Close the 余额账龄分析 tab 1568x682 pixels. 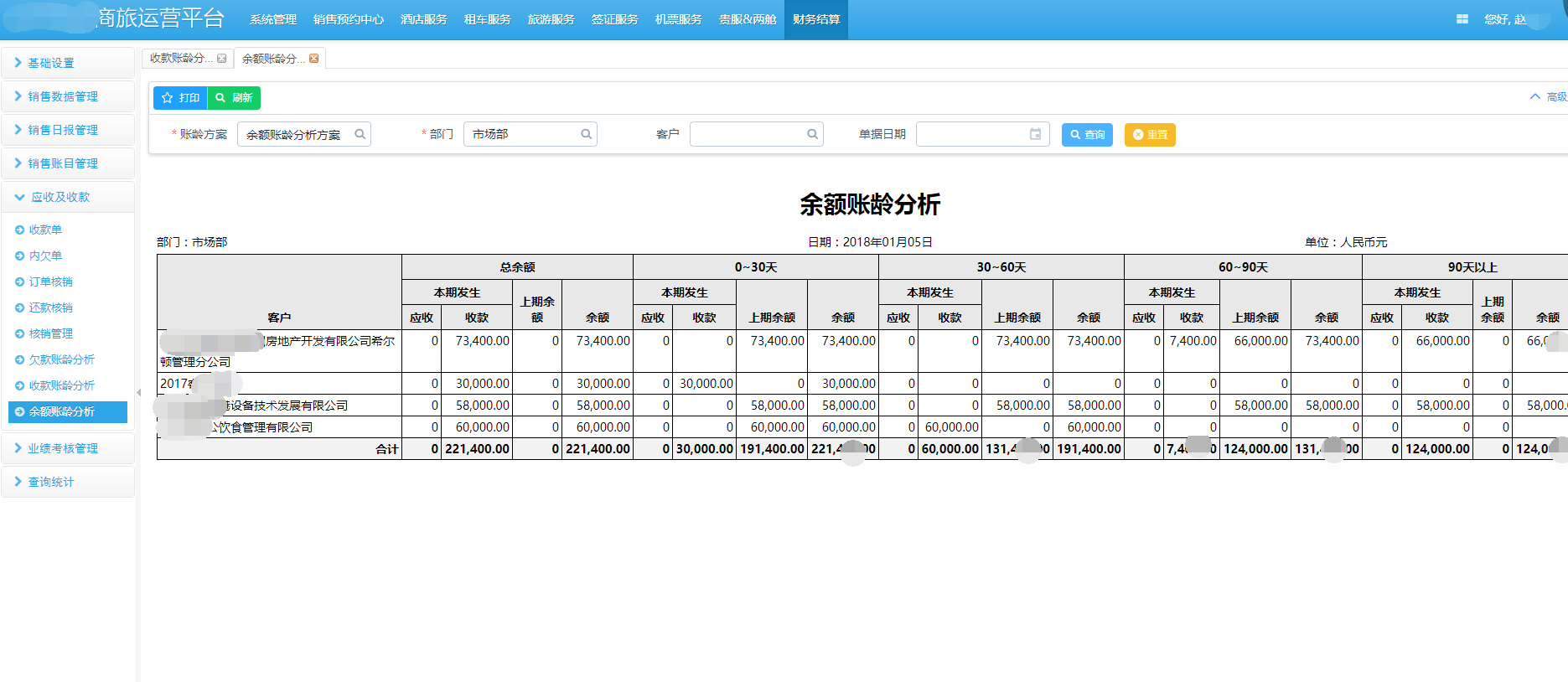313,59
